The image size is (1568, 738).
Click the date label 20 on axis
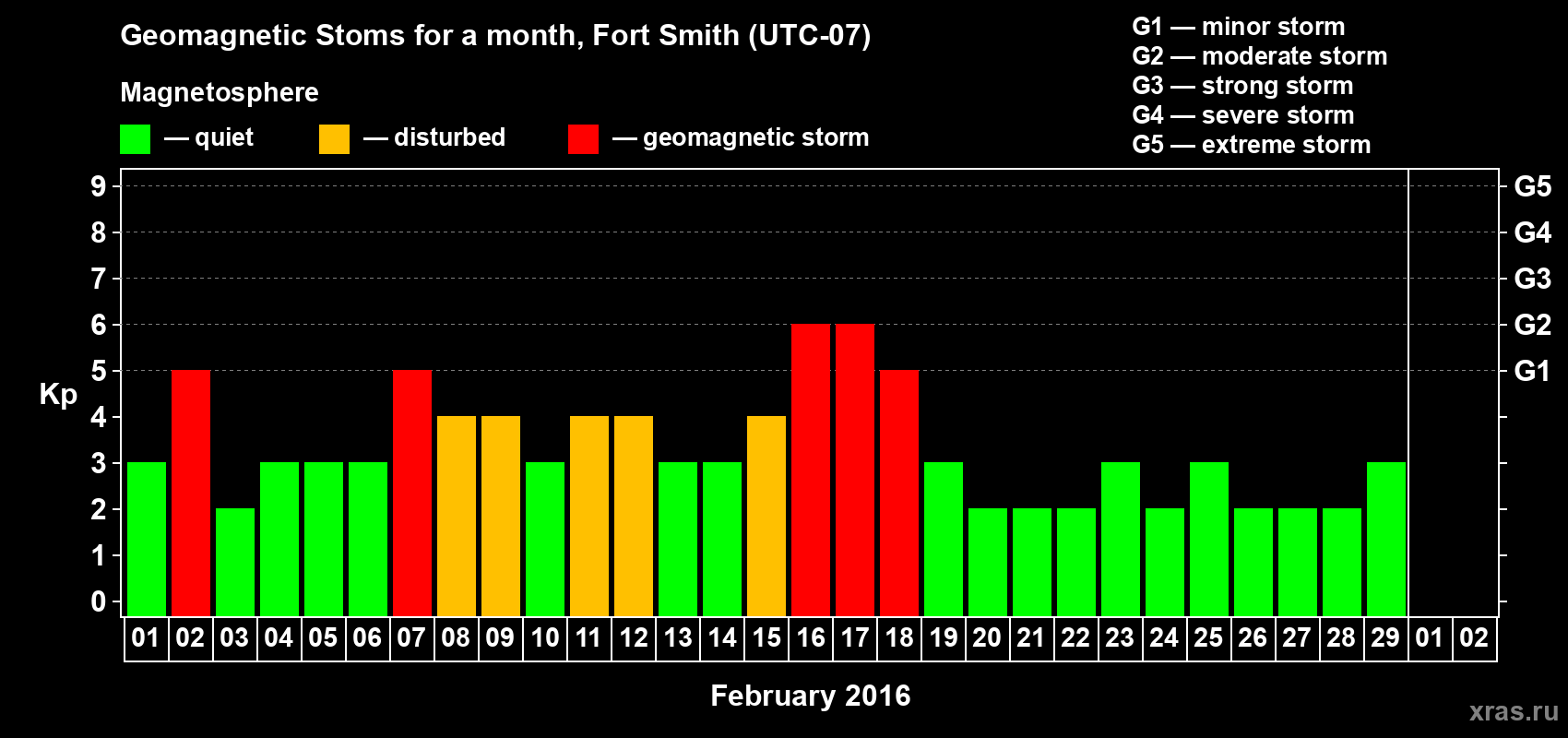click(x=987, y=638)
